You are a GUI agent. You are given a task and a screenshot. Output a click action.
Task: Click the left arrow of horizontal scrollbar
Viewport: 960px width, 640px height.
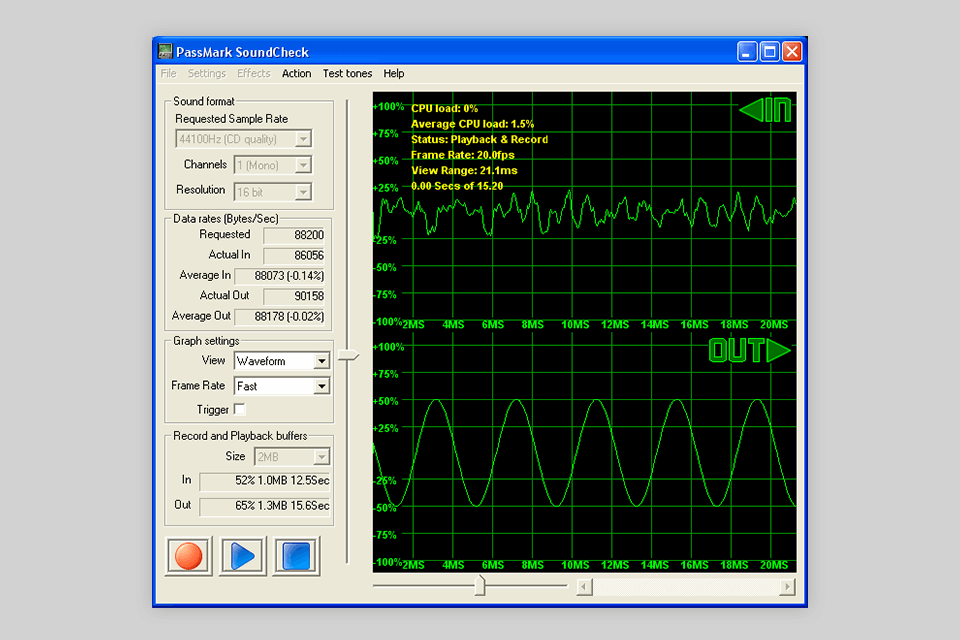point(585,587)
